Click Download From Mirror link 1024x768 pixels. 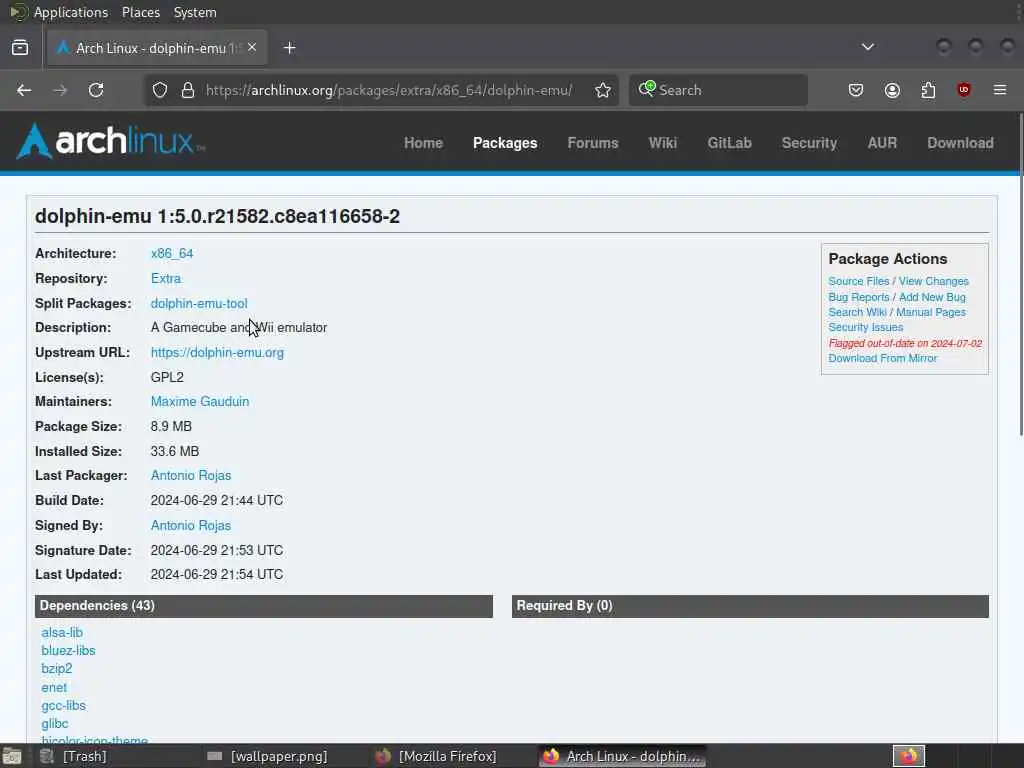pos(883,358)
